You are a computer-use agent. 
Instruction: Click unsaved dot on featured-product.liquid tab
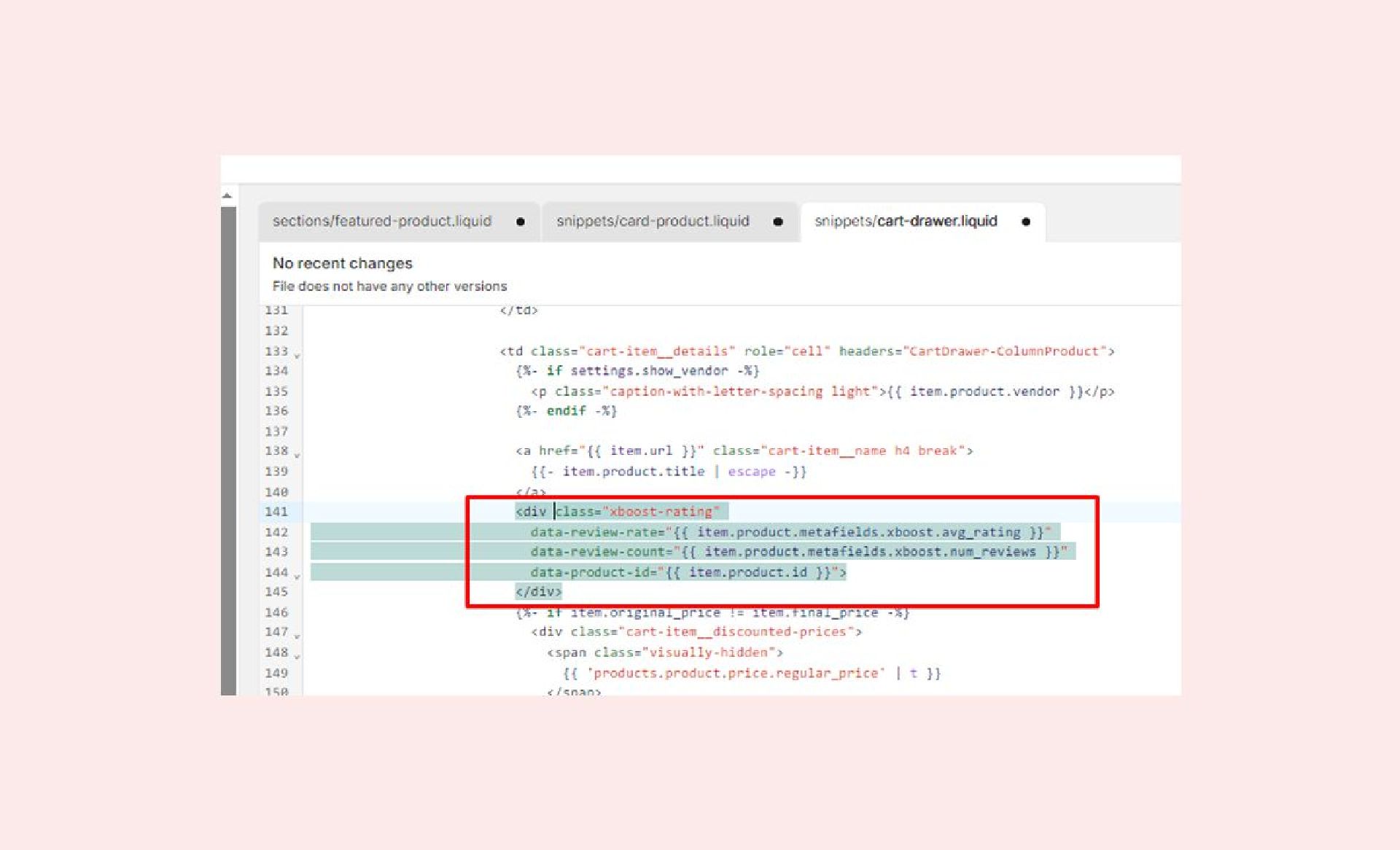point(520,222)
